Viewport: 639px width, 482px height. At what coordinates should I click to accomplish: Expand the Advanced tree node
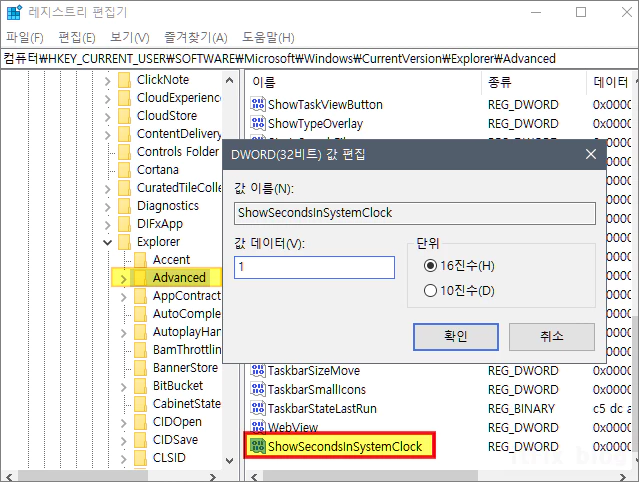point(123,279)
